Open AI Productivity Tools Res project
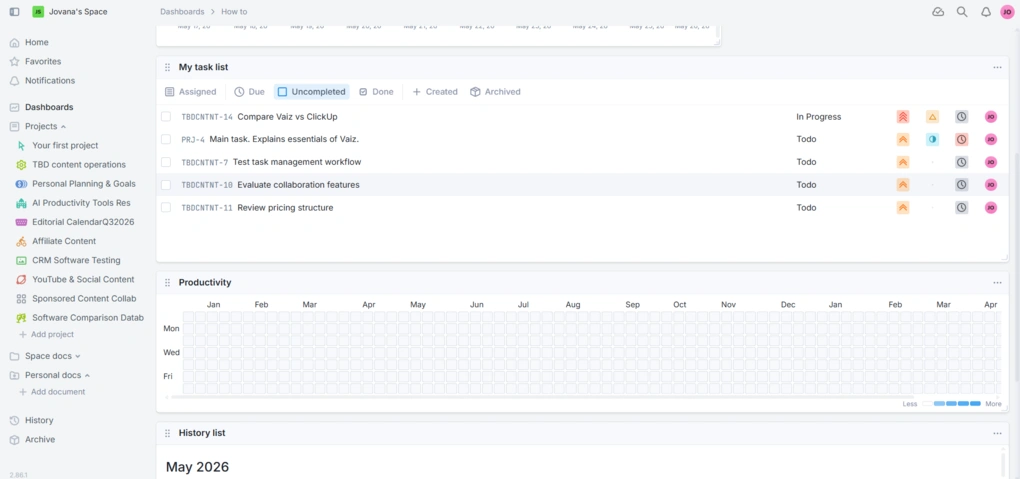 [x=81, y=203]
